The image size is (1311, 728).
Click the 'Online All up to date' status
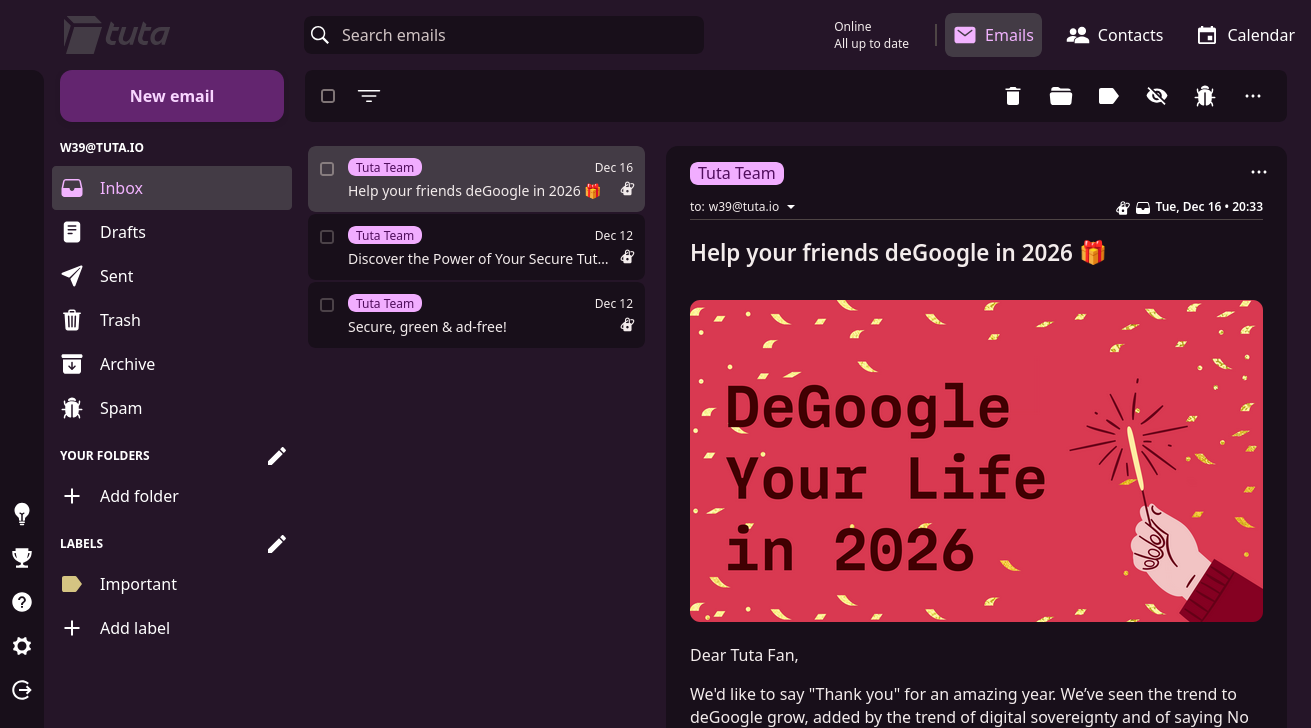click(x=871, y=35)
